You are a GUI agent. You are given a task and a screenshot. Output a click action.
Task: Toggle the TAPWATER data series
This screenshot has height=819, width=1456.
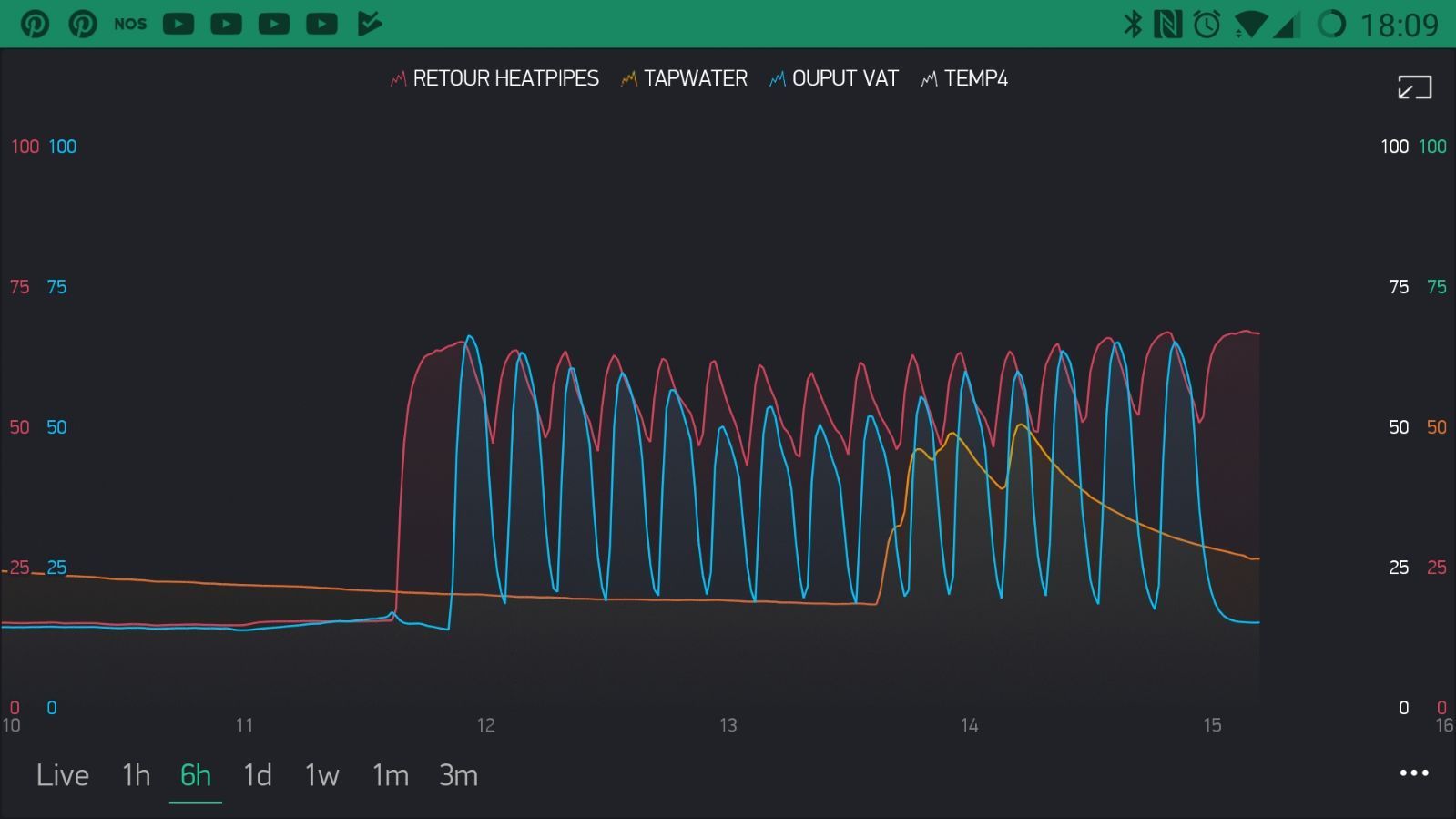click(x=684, y=78)
